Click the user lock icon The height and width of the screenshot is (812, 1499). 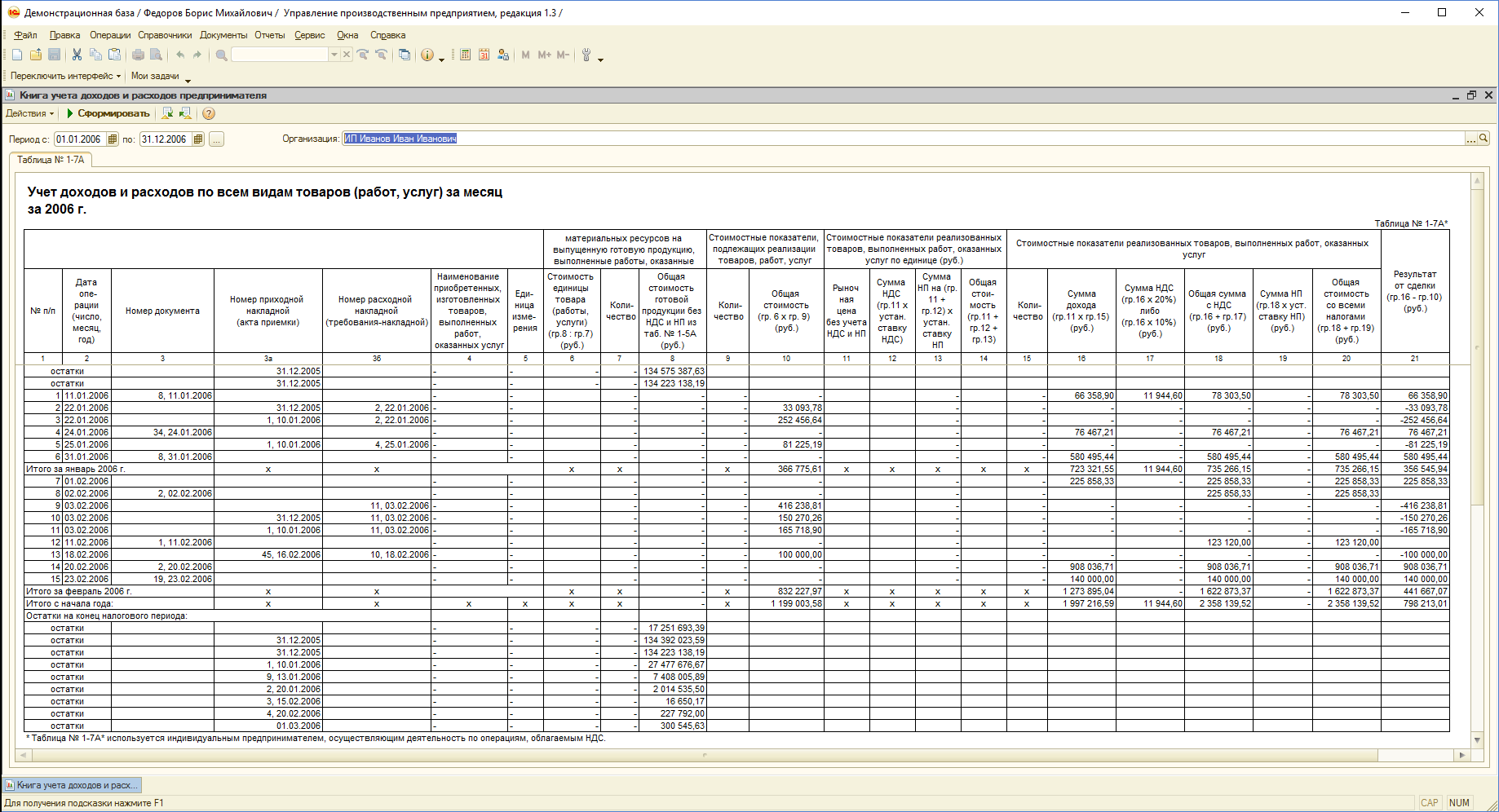[503, 55]
